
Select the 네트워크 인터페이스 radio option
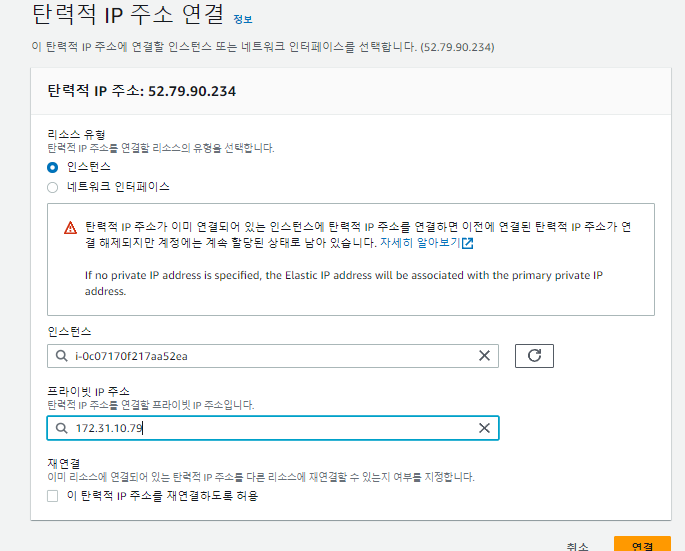click(52, 187)
